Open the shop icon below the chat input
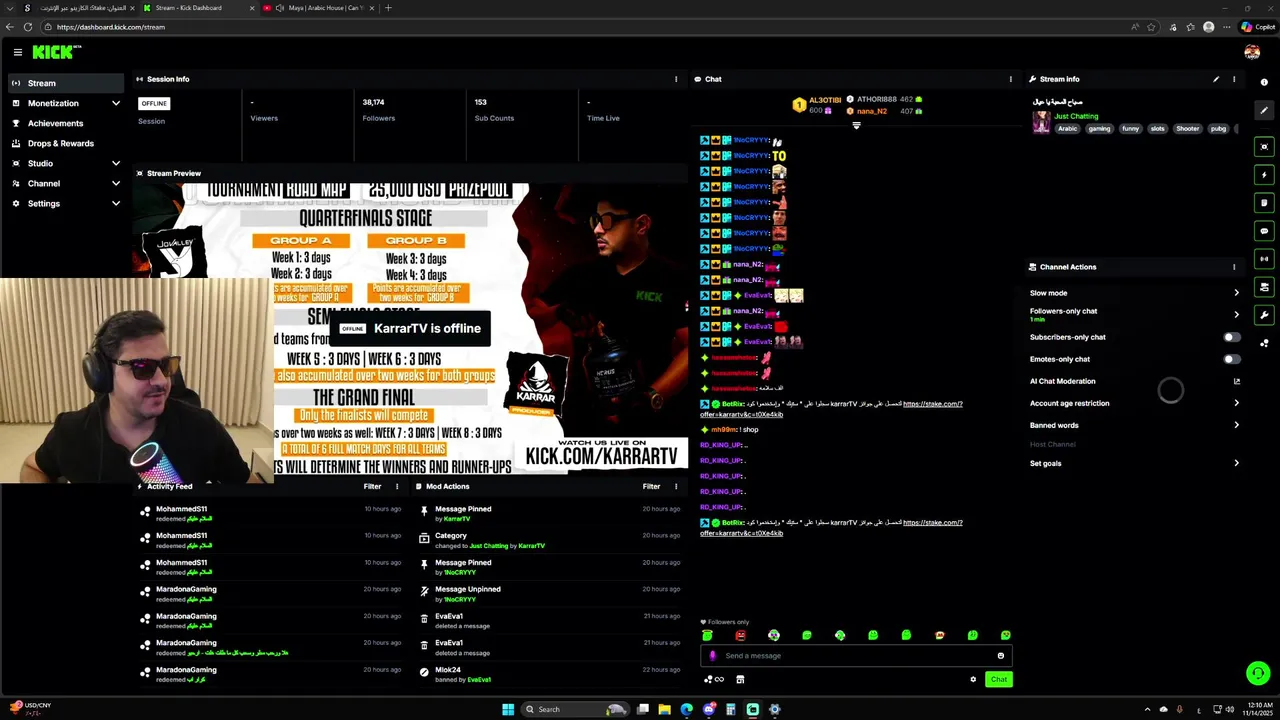The width and height of the screenshot is (1280, 720). pyautogui.click(x=740, y=680)
